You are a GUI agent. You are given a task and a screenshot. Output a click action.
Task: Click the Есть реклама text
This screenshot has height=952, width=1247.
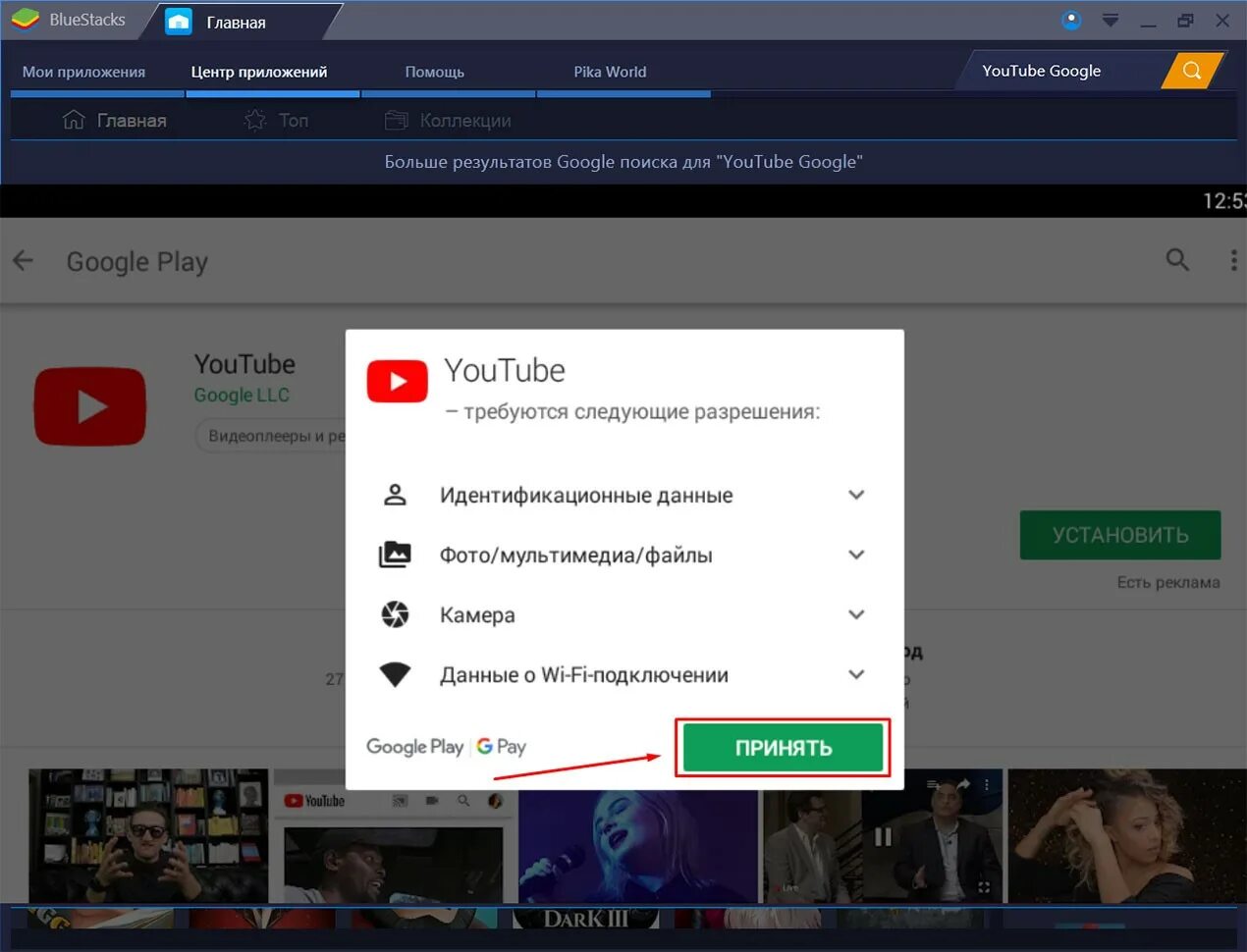[1168, 582]
